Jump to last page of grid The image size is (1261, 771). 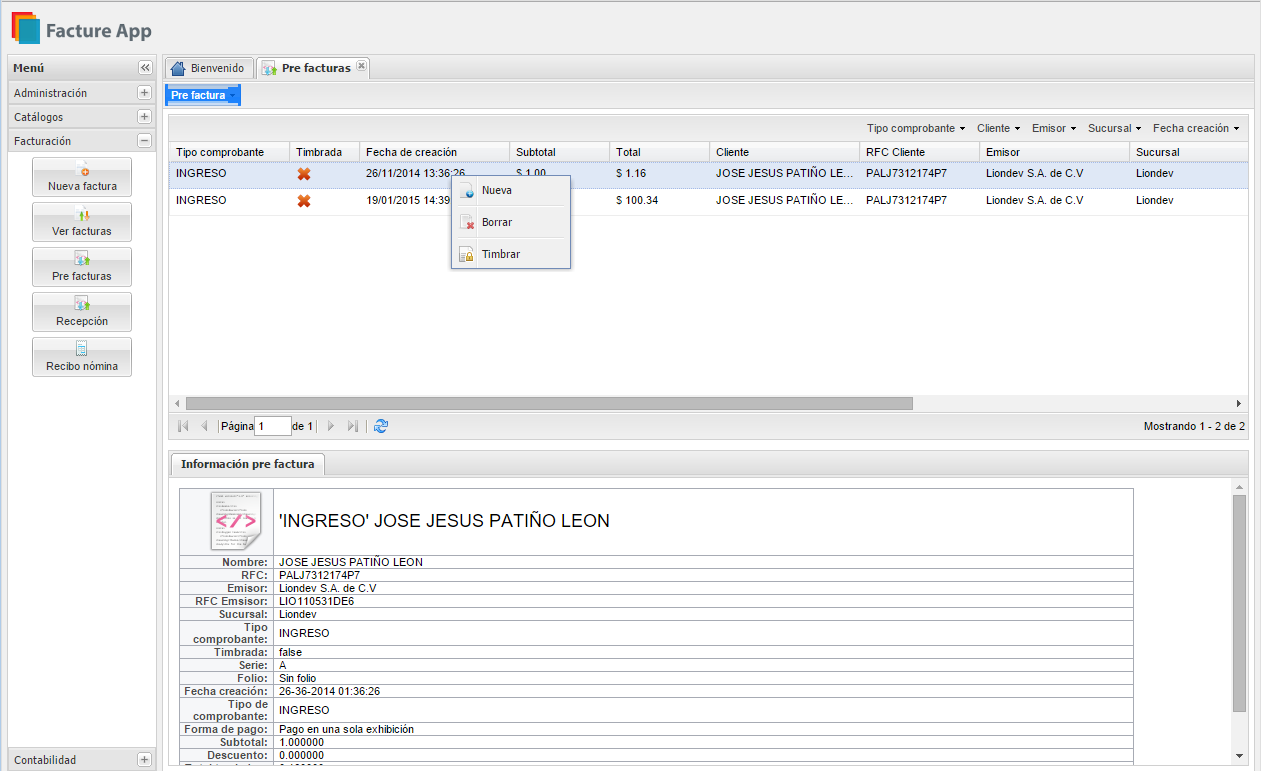click(352, 426)
